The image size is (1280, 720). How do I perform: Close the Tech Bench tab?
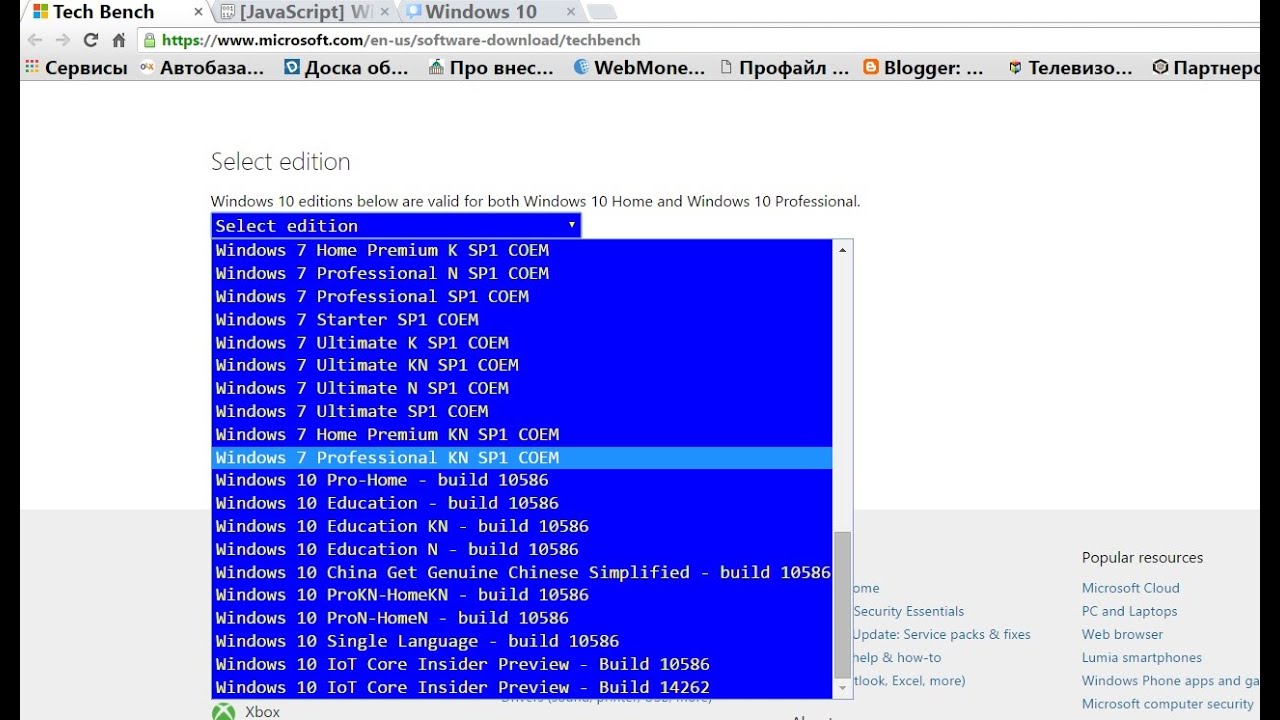click(198, 12)
